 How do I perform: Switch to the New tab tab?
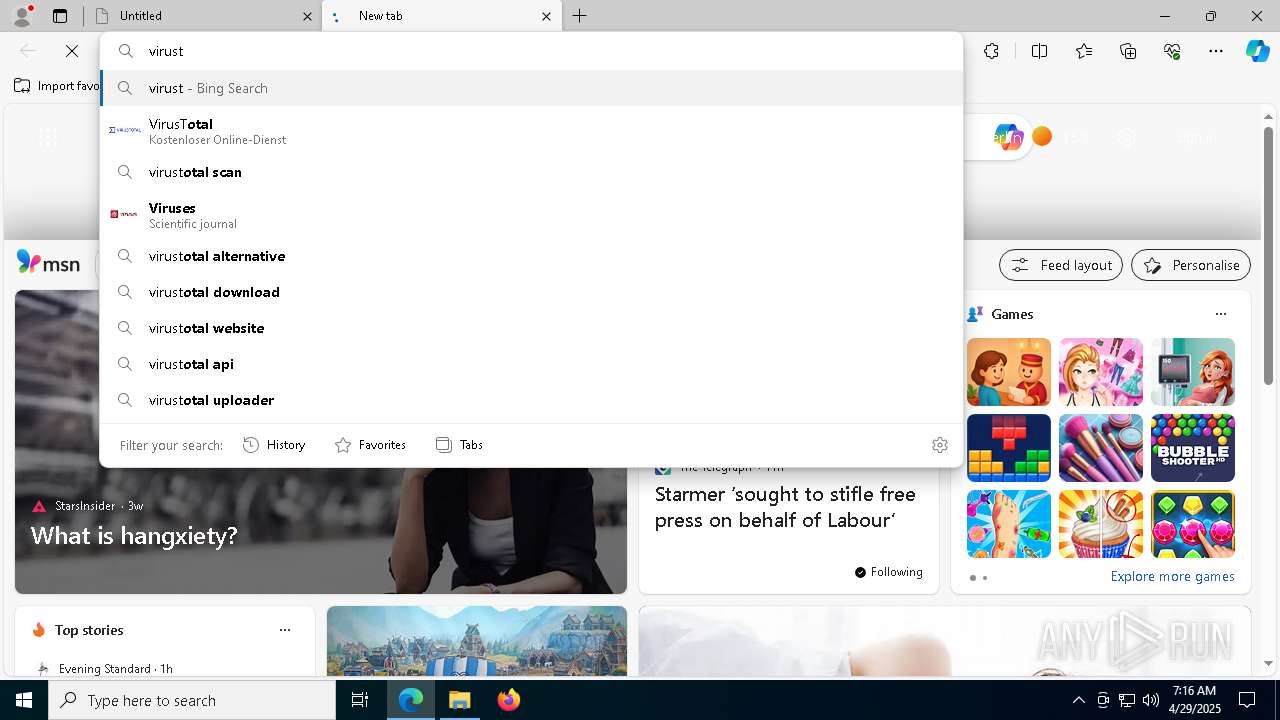pyautogui.click(x=441, y=16)
